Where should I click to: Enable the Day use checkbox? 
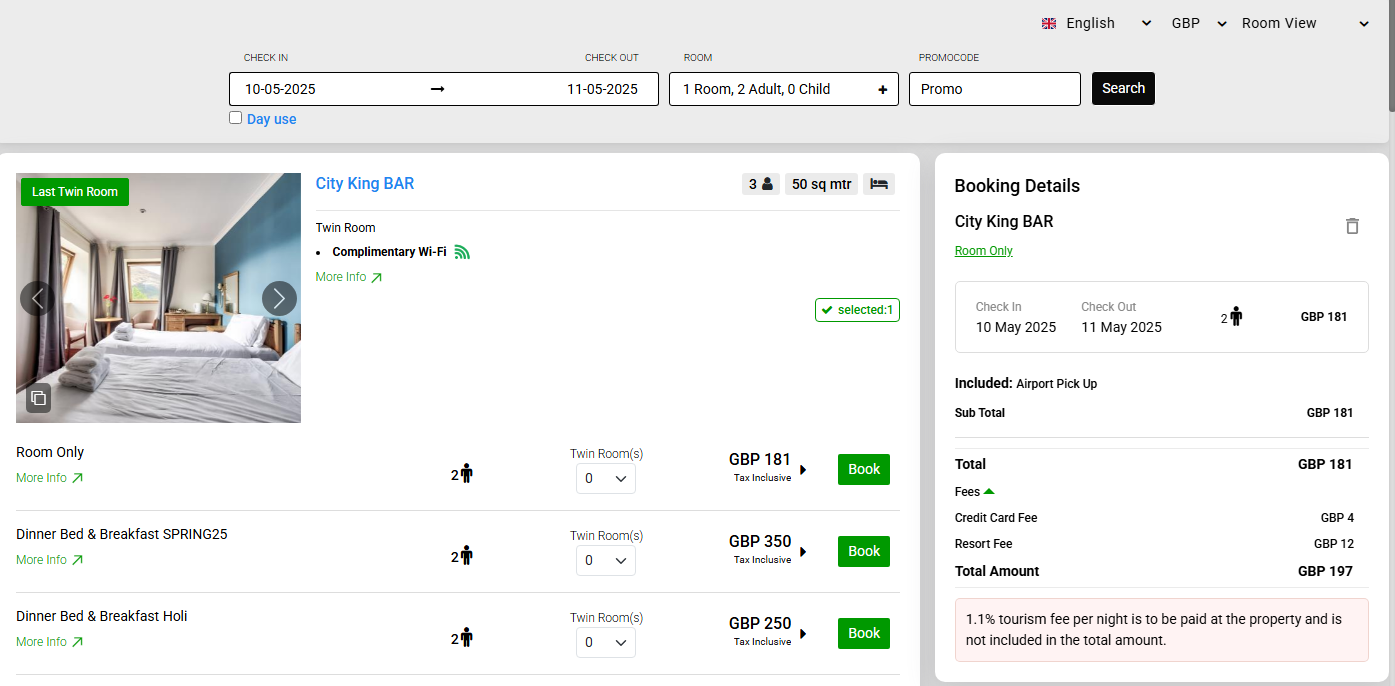coord(236,118)
